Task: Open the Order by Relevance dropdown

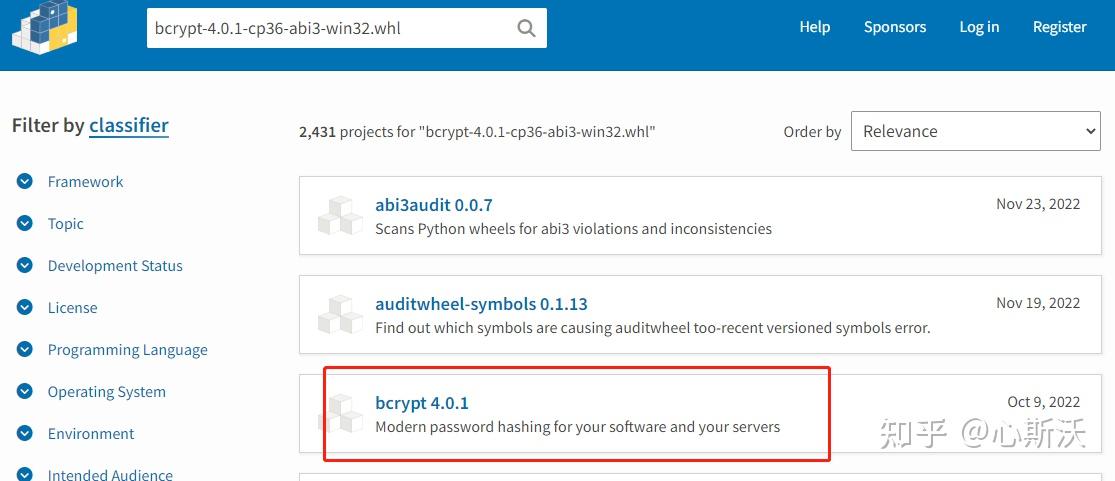Action: [x=976, y=131]
